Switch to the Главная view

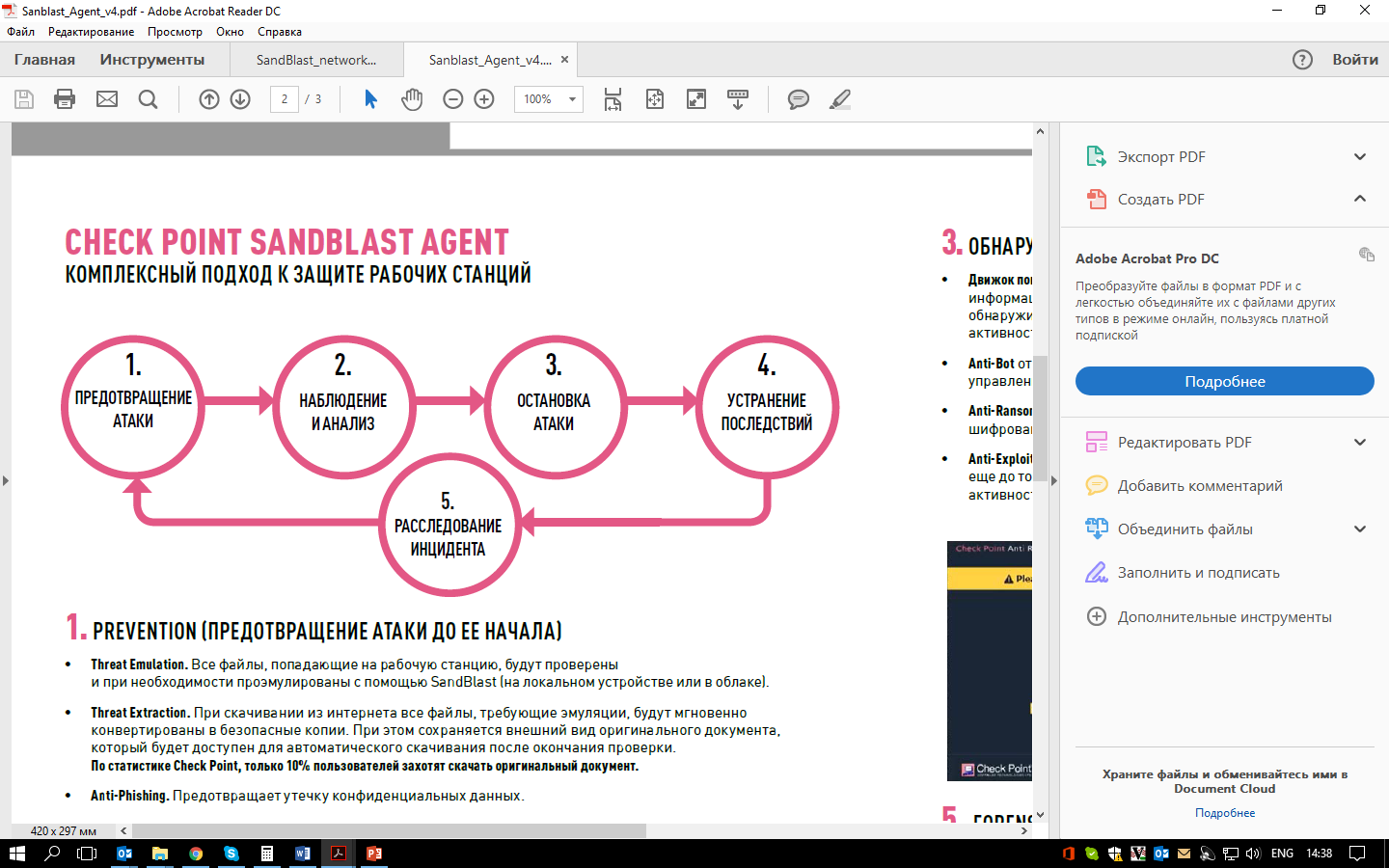point(44,60)
